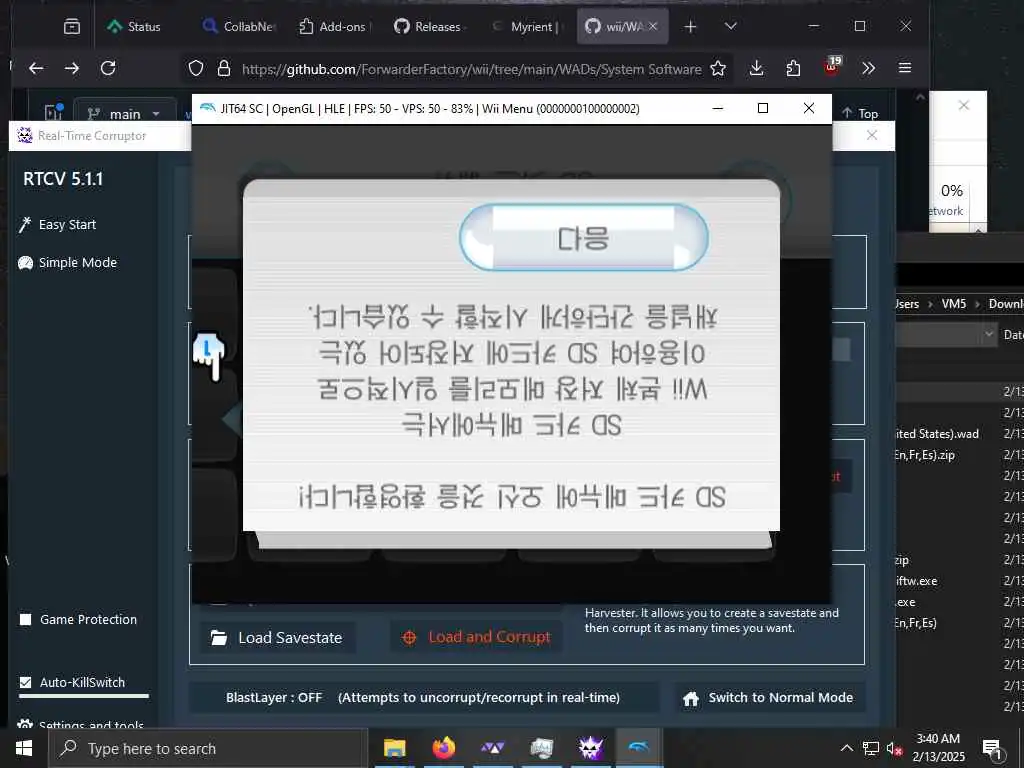1024x768 pixels.
Task: Bookmark this page with the star icon
Action: tap(718, 69)
